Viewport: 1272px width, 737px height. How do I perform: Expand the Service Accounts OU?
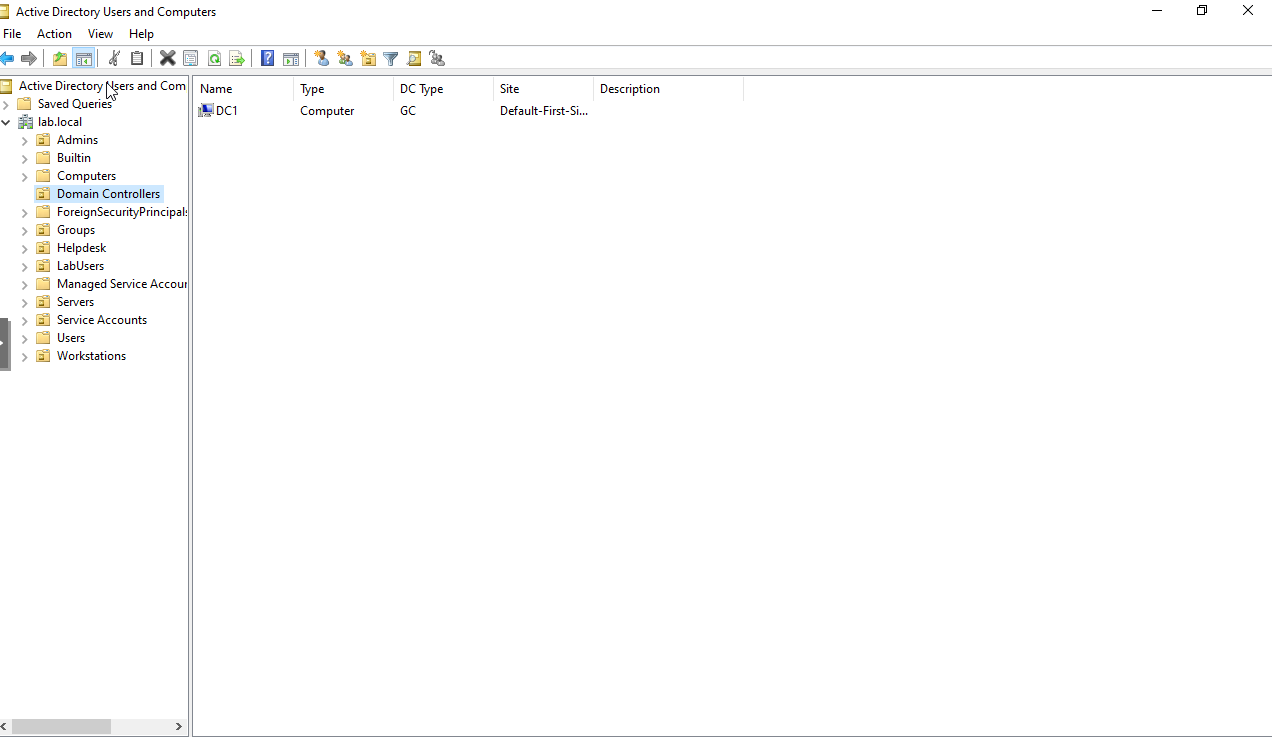(x=25, y=320)
